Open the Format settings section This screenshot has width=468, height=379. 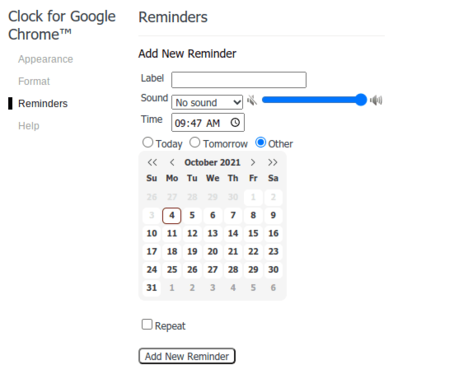(x=34, y=81)
